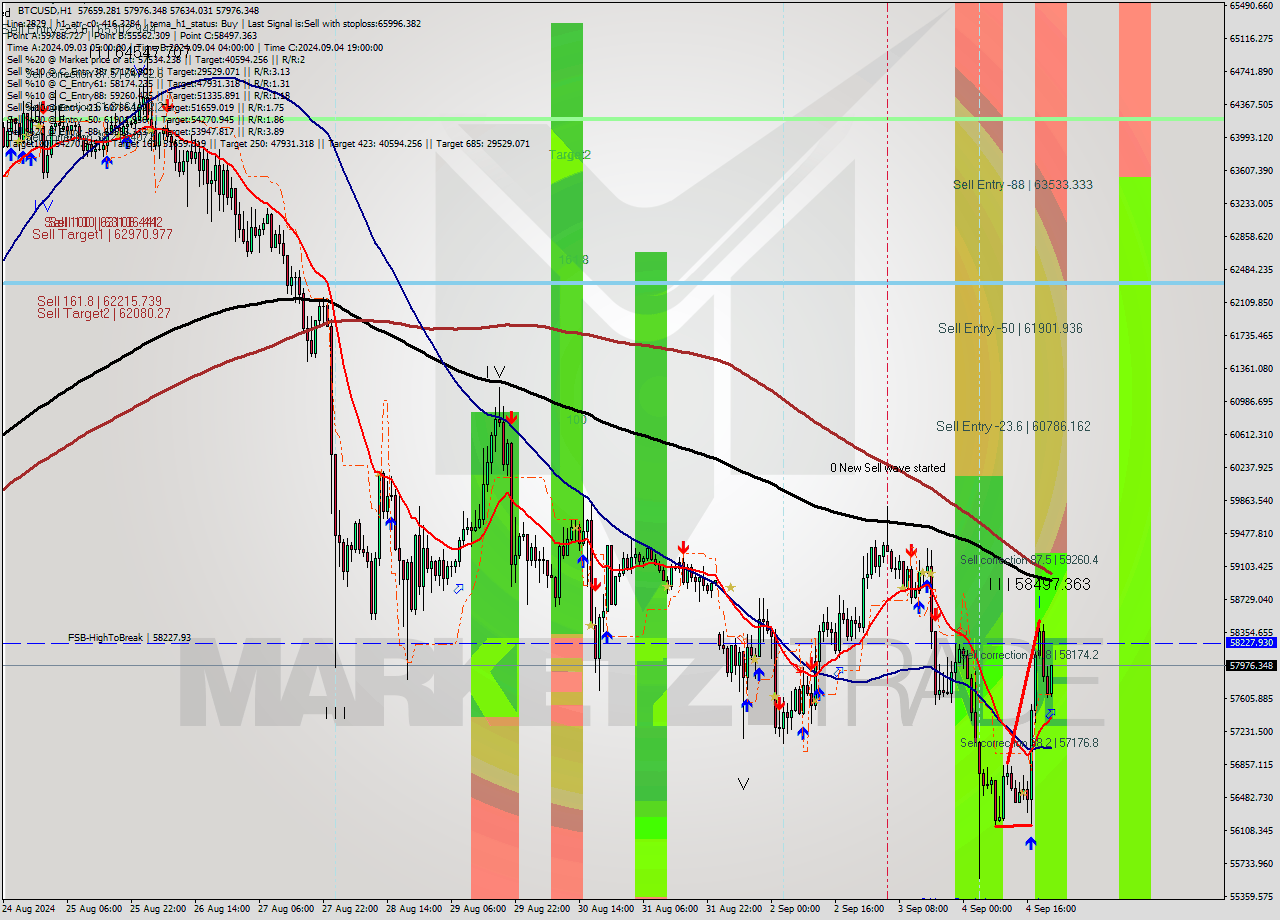Click the 62484.235 price axis label
1280x920 pixels.
click(x=1251, y=269)
